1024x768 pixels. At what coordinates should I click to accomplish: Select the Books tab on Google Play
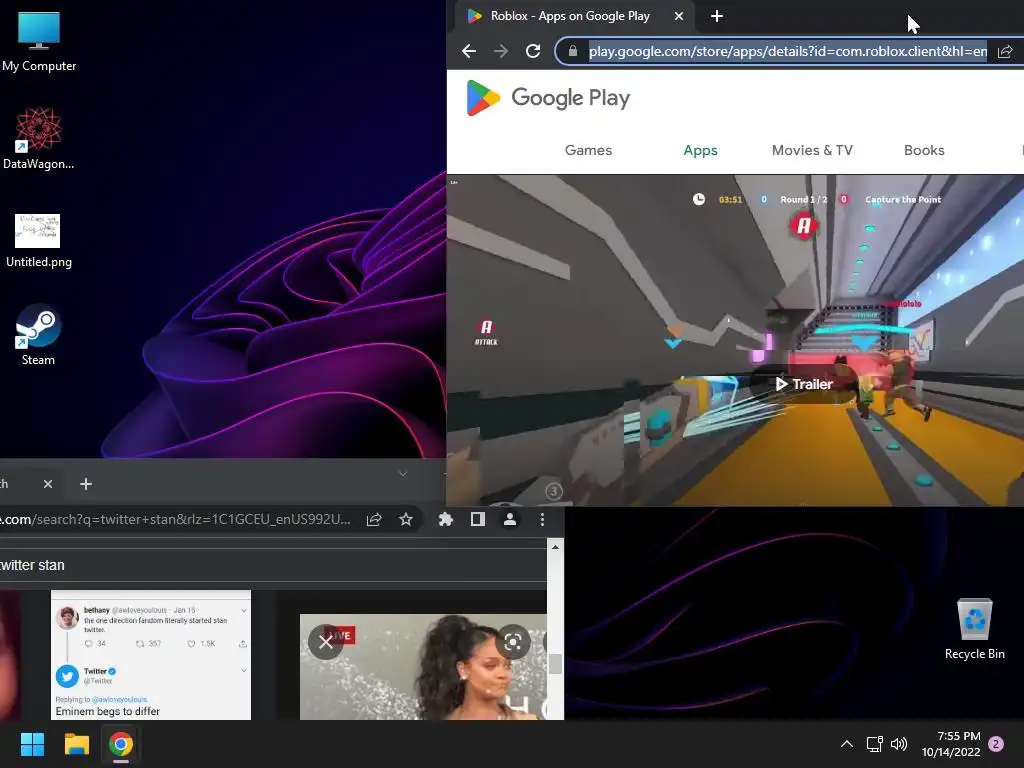click(923, 150)
